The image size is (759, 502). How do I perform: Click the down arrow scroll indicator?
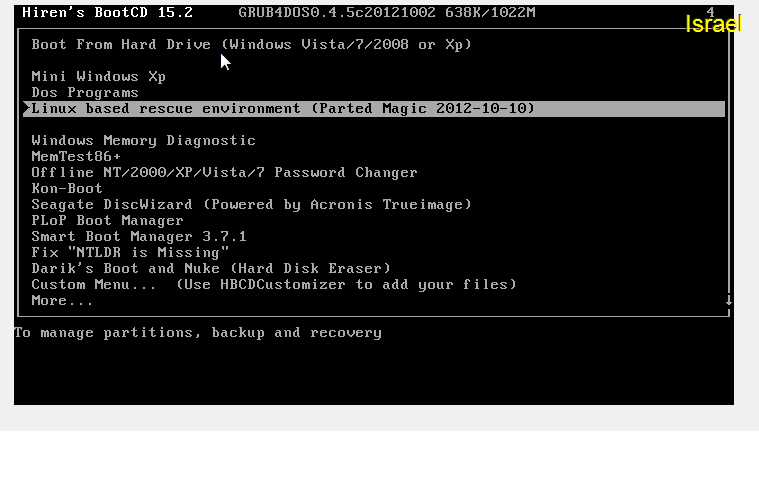coord(729,300)
